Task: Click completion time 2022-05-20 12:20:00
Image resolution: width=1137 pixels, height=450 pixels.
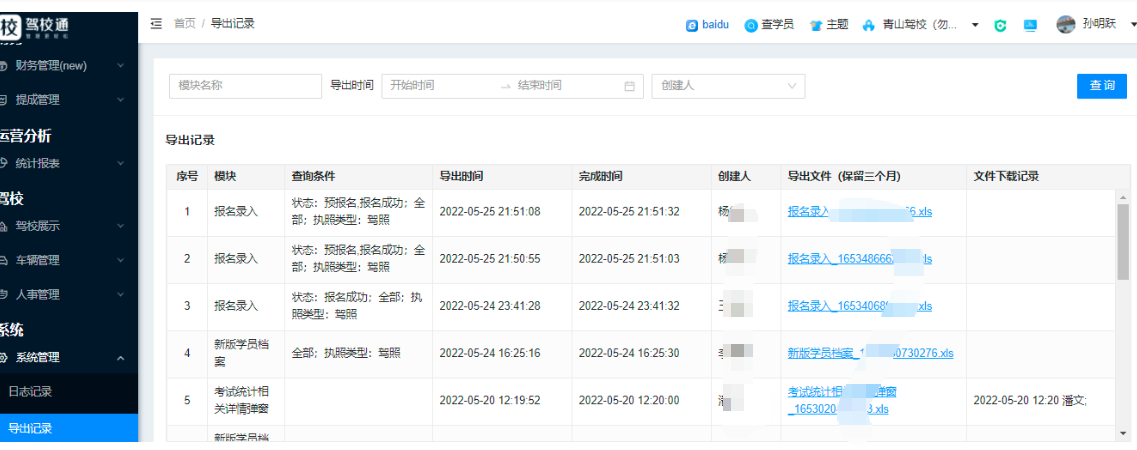Action: pos(629,401)
